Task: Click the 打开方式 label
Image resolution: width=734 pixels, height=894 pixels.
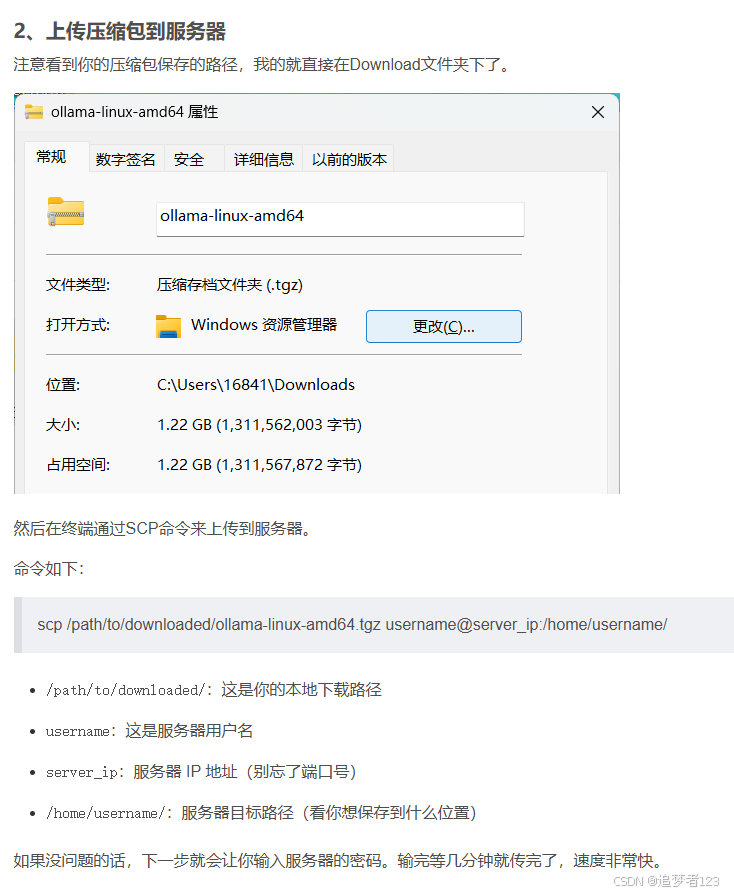Action: point(78,325)
